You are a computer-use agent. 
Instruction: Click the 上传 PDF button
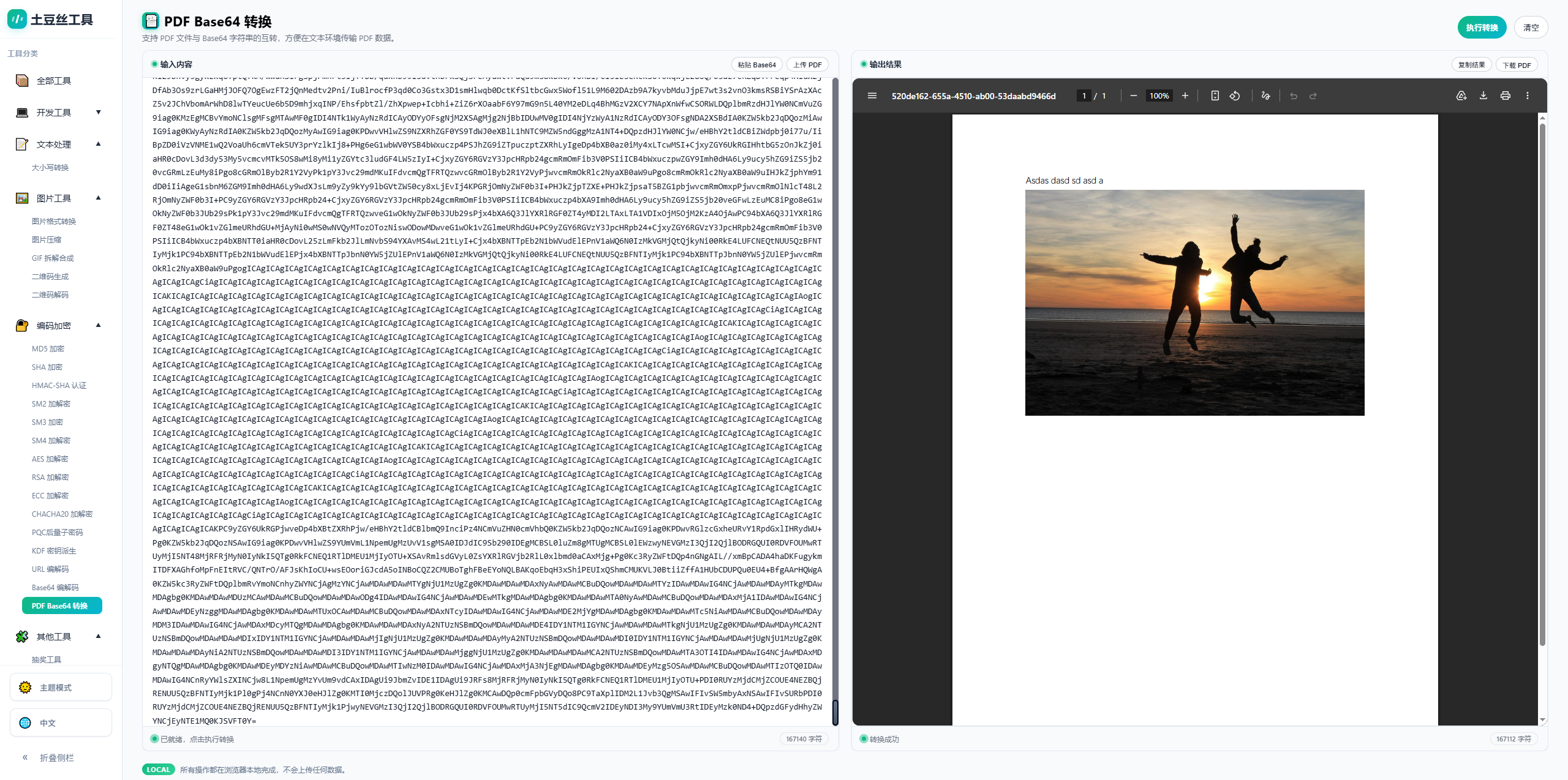coord(807,65)
